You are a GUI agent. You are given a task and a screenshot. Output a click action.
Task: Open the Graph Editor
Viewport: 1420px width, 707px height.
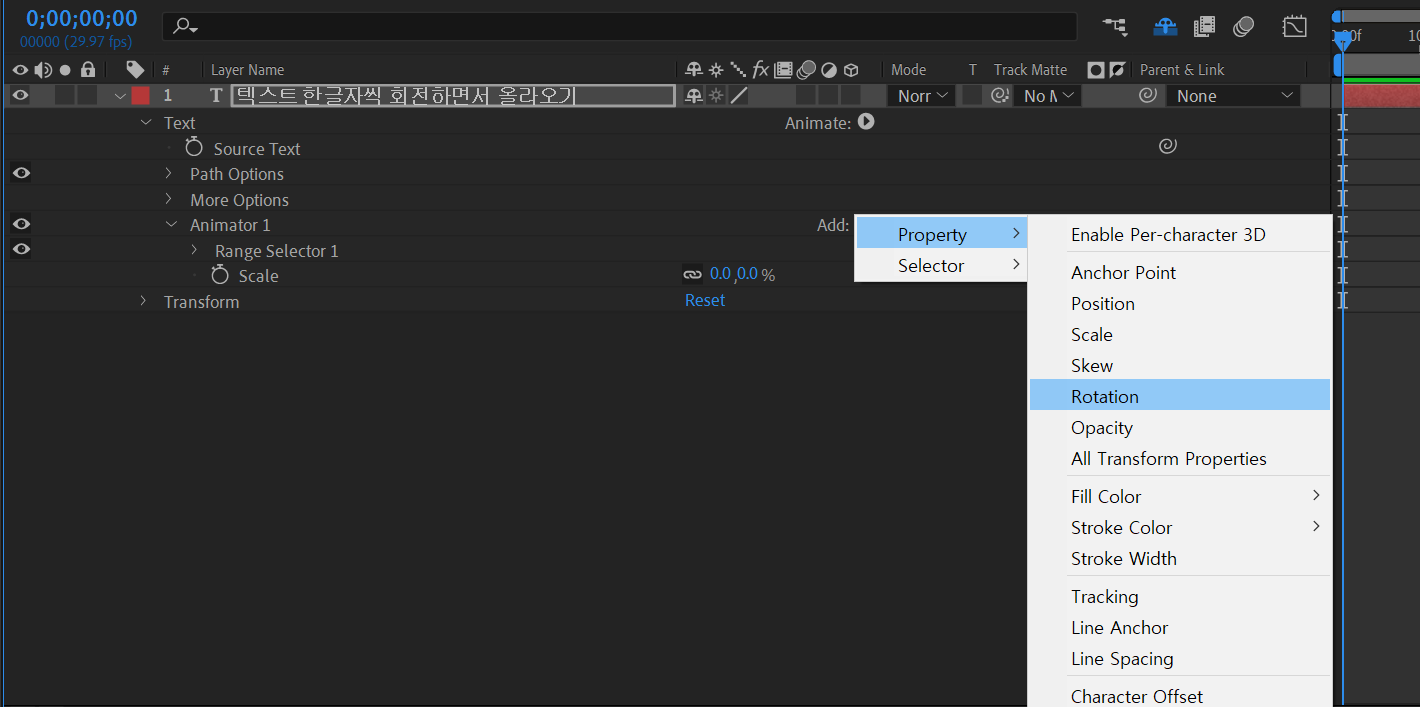pos(1295,27)
